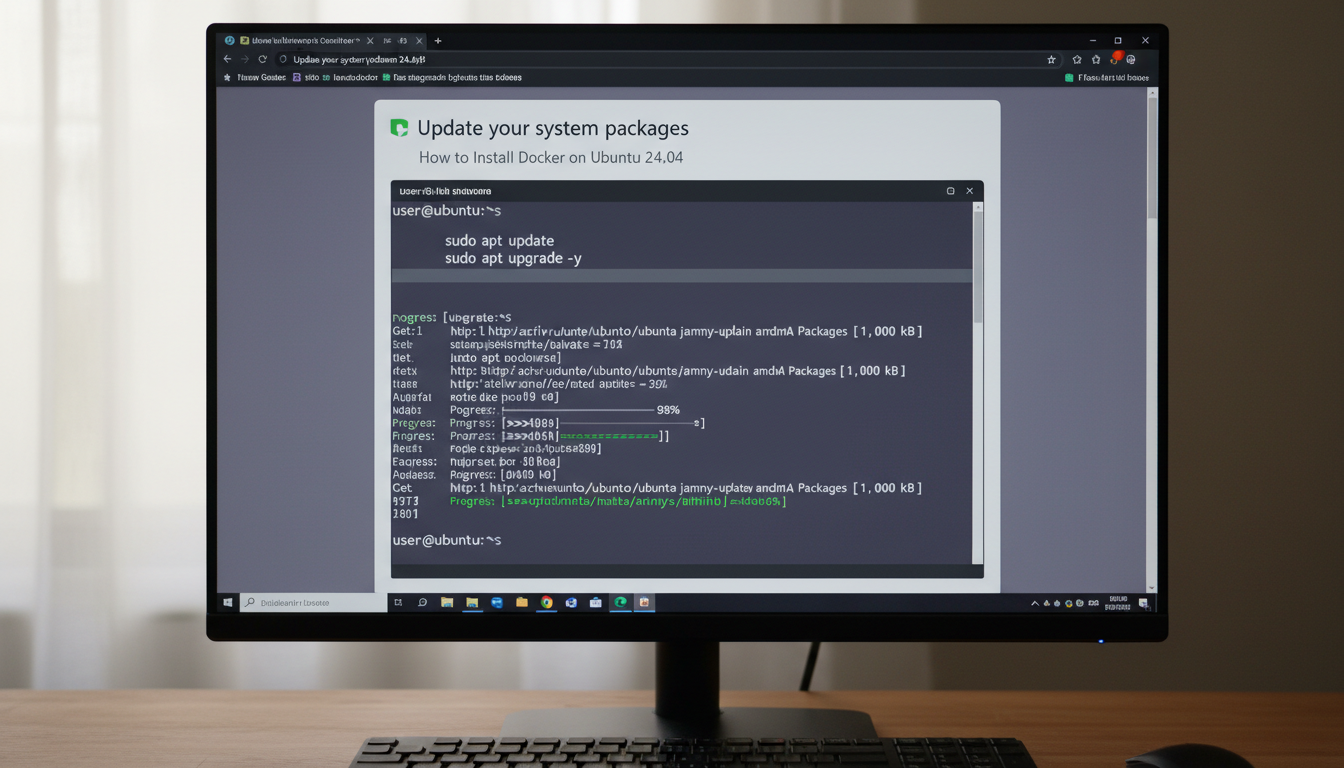Click the page scrollbar's down arrow
The height and width of the screenshot is (768, 1344).
coord(1152,588)
